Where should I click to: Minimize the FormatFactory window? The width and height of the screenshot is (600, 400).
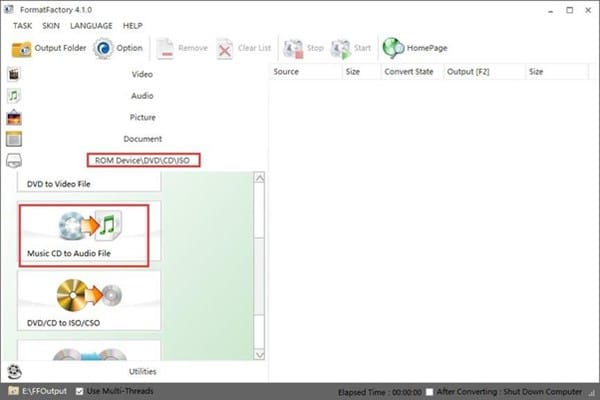(x=551, y=10)
